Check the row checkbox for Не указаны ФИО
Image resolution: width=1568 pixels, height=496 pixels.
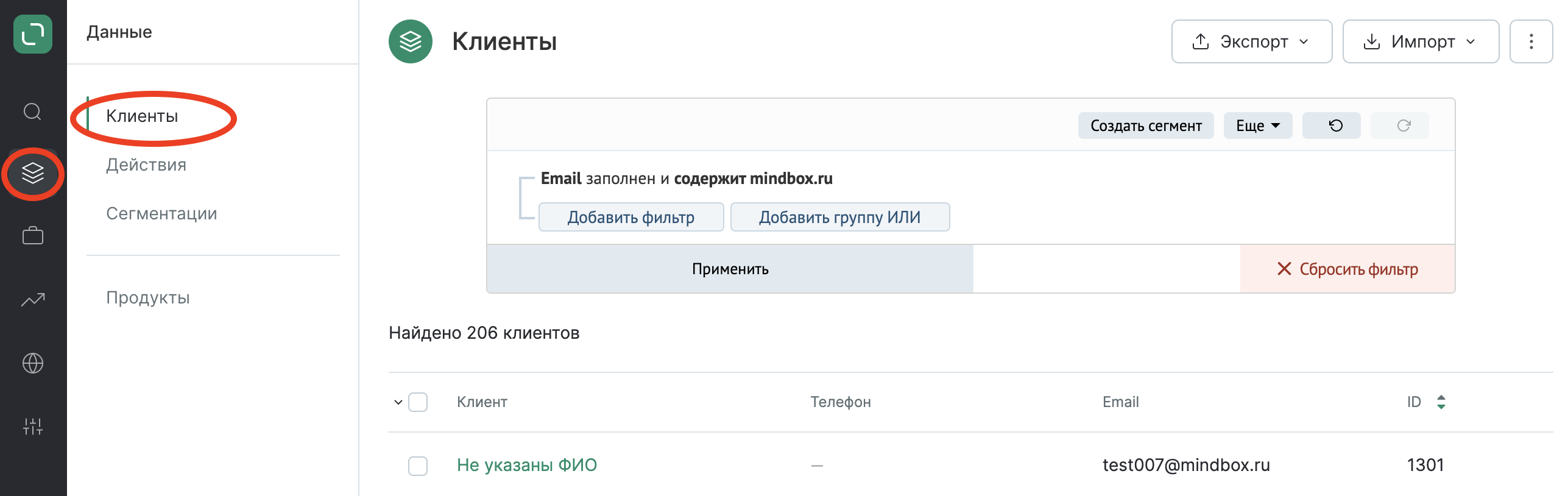point(418,466)
